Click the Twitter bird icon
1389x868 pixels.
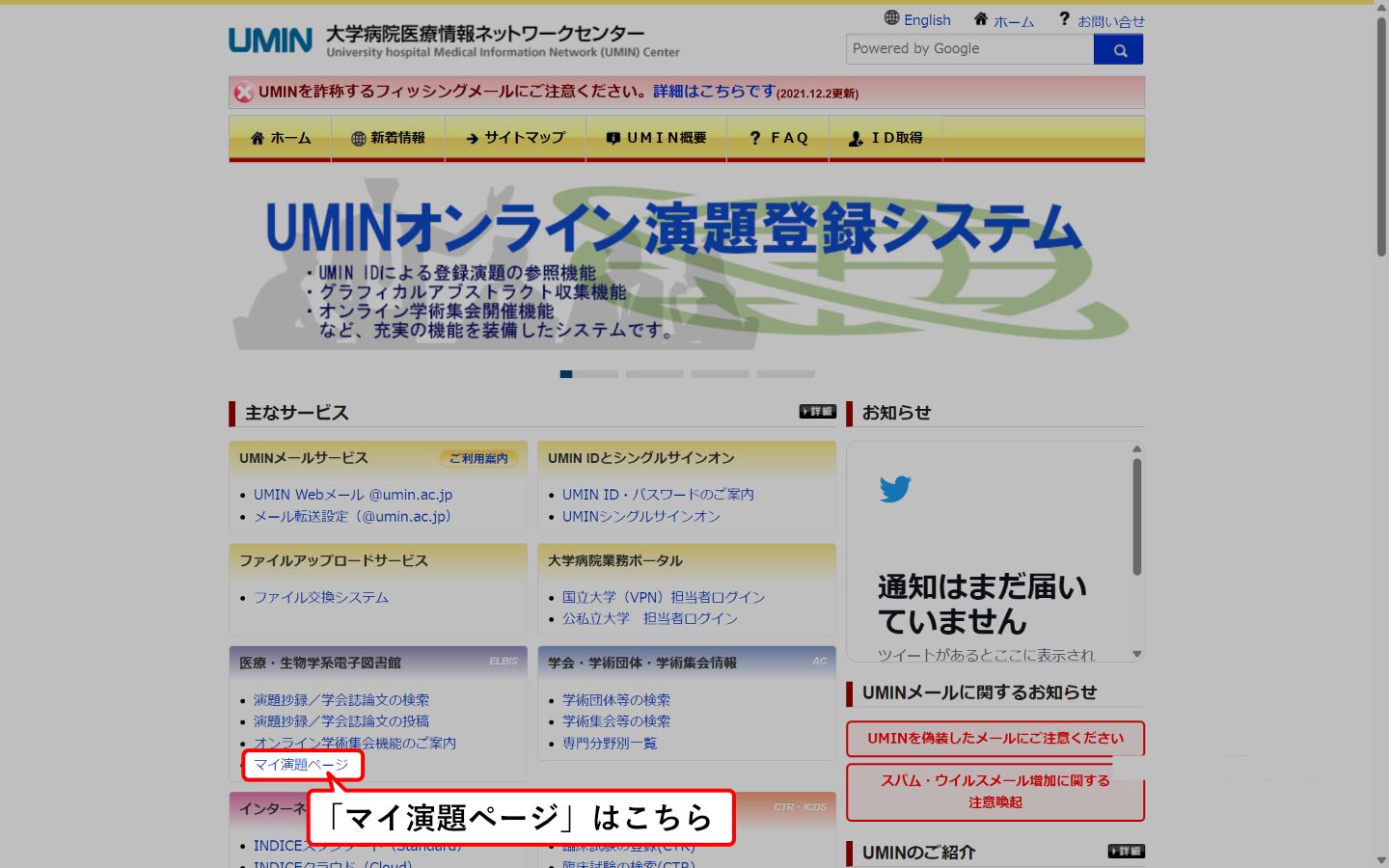[895, 488]
